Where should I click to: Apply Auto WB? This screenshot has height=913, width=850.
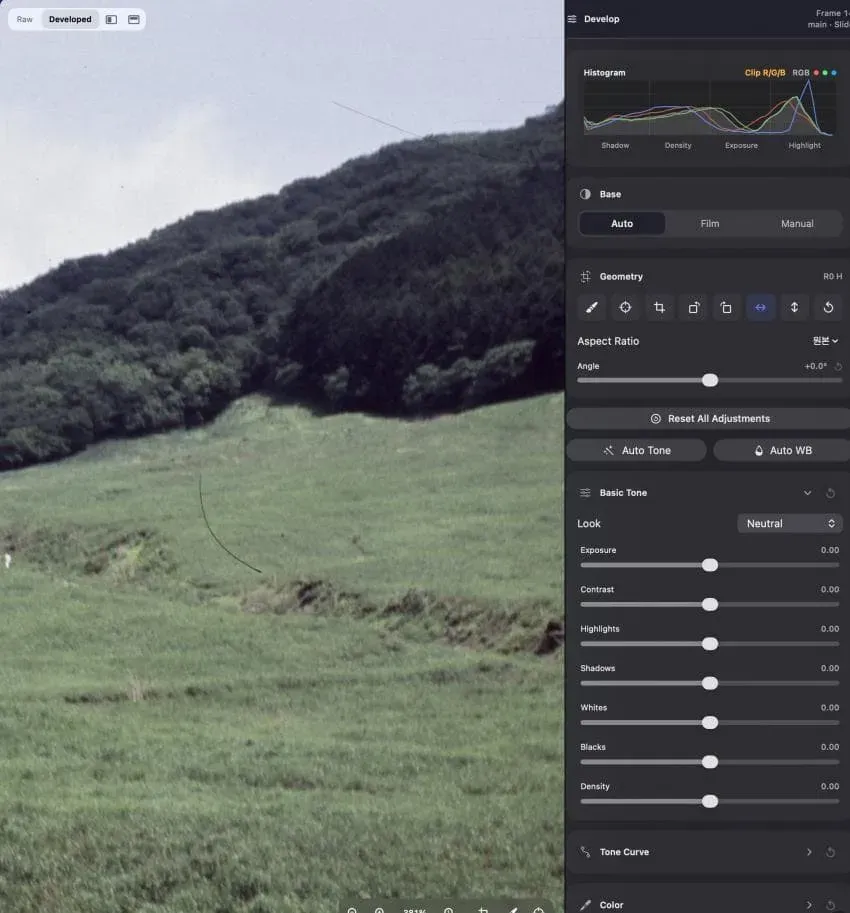pos(782,451)
